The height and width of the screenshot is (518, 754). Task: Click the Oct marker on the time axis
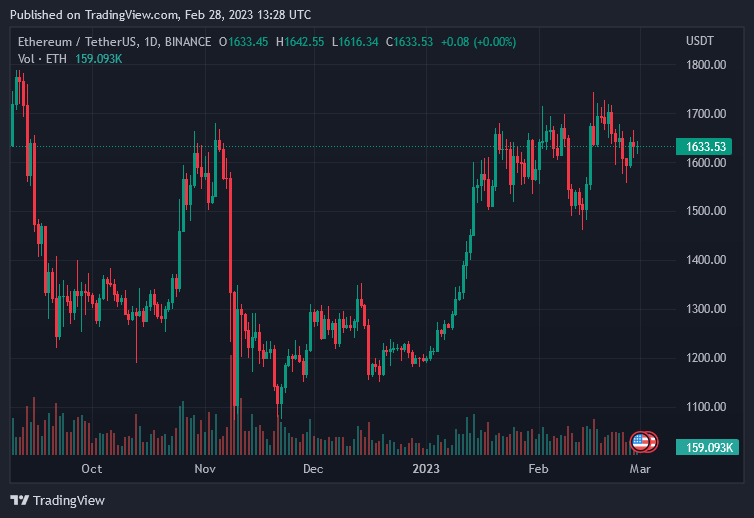point(91,468)
